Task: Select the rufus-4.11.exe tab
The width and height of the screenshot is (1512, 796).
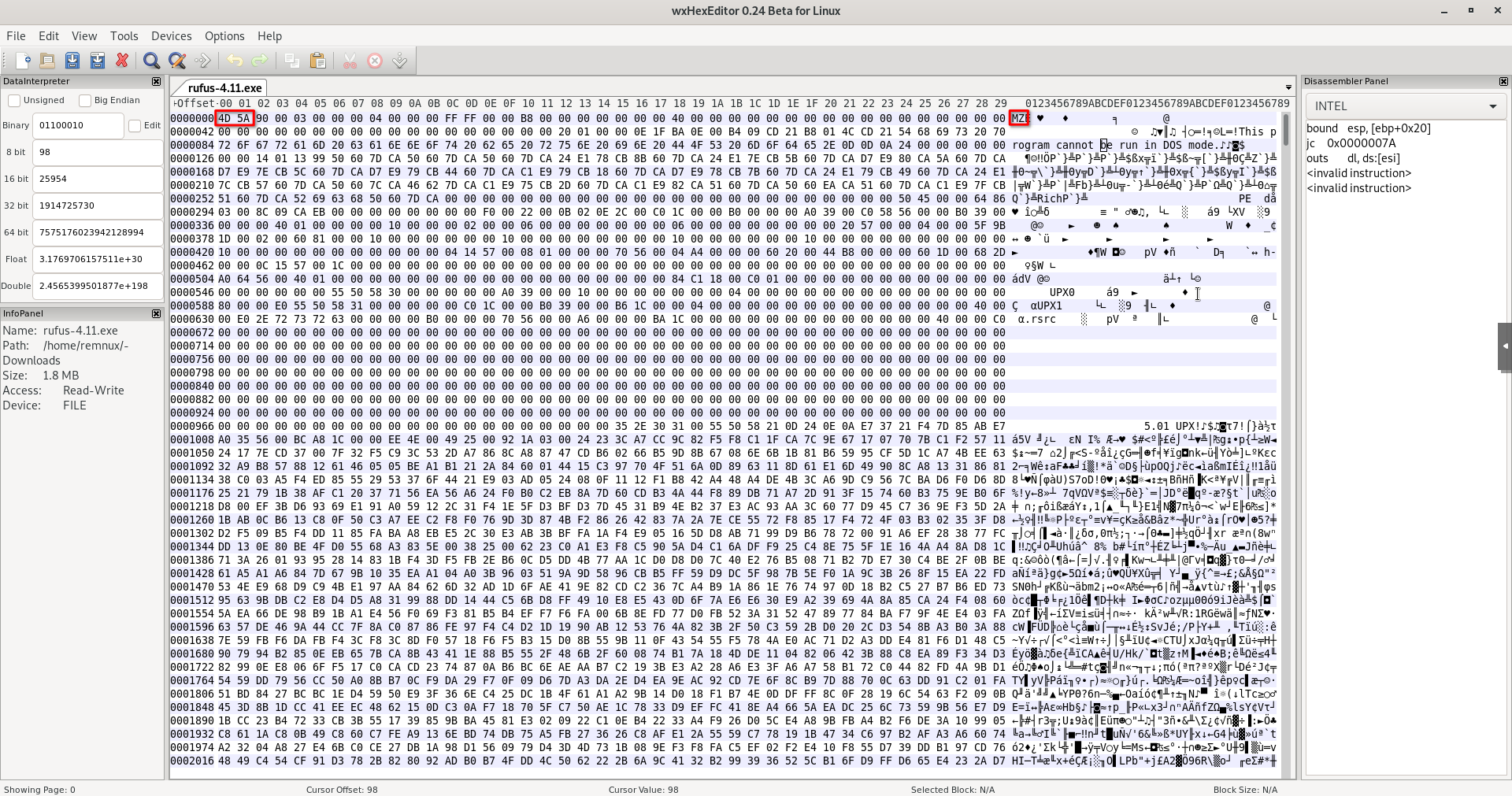Action: click(224, 88)
